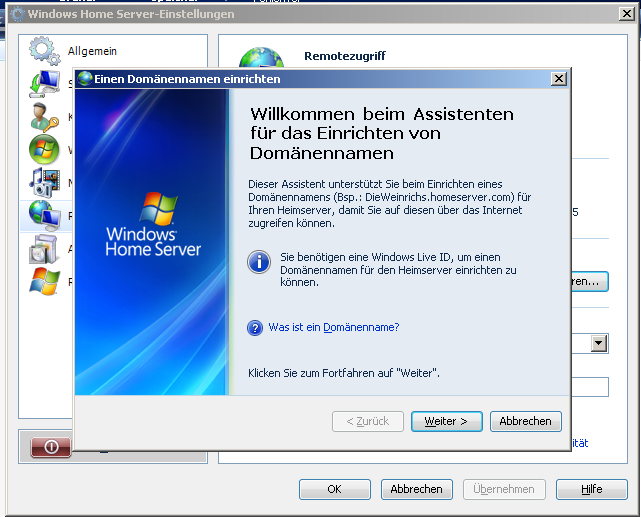Open the media sharing film-and-music icon

pos(43,182)
